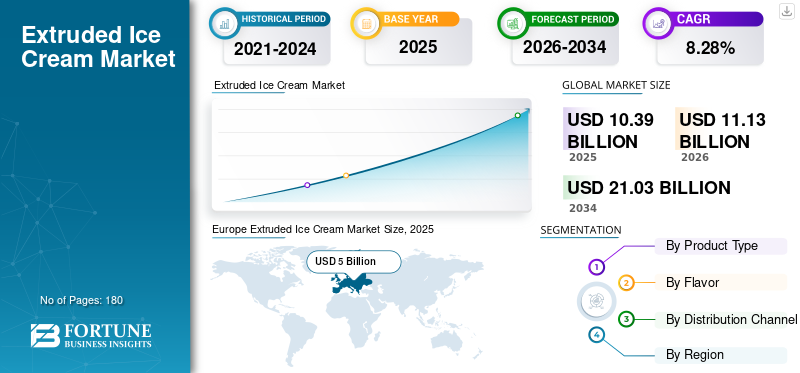
Task: Select the By Product Type segment
Action: coord(720,246)
